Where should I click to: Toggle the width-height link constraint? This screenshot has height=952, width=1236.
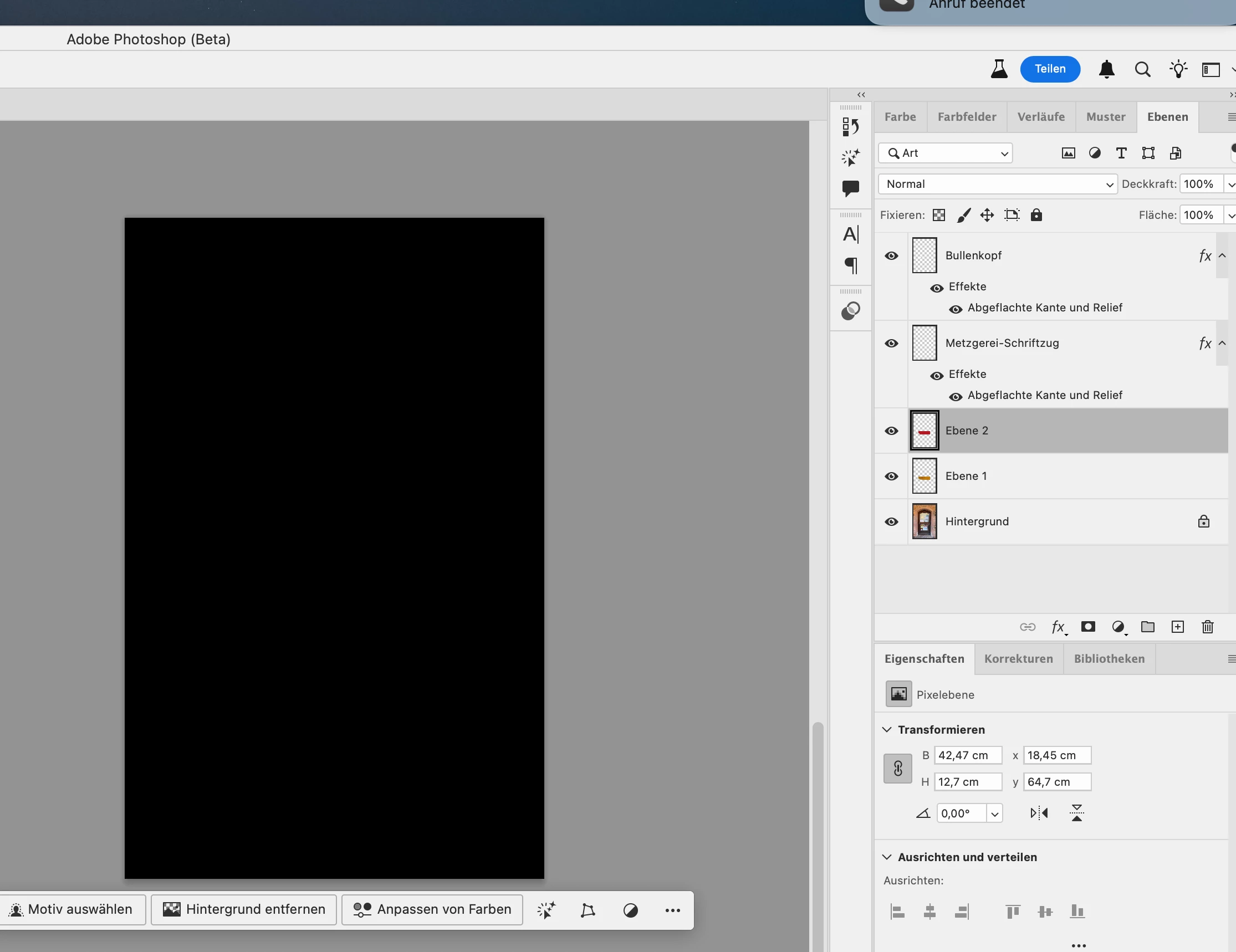[x=897, y=768]
